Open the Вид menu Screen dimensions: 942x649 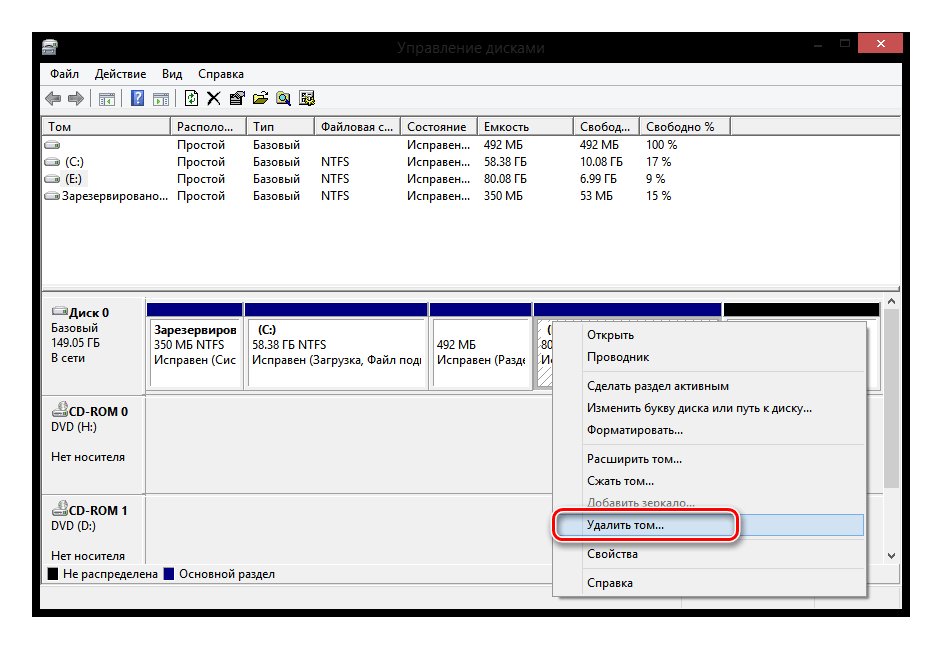coord(172,74)
